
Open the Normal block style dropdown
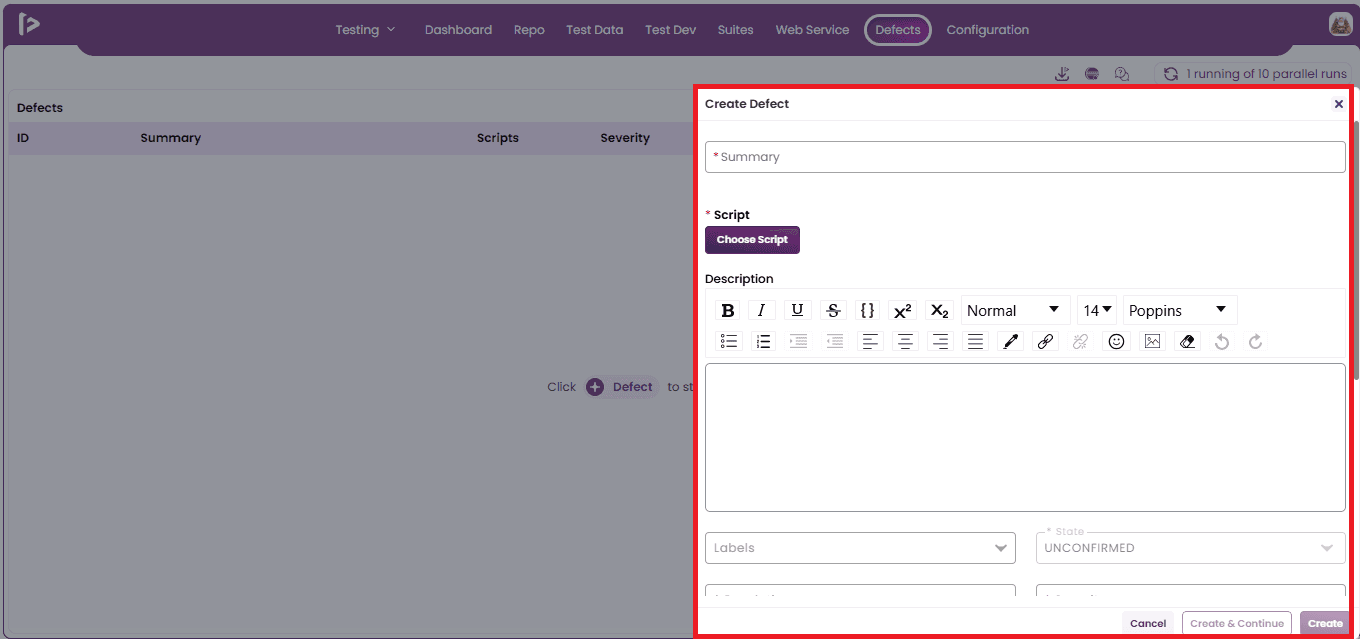pos(1015,310)
